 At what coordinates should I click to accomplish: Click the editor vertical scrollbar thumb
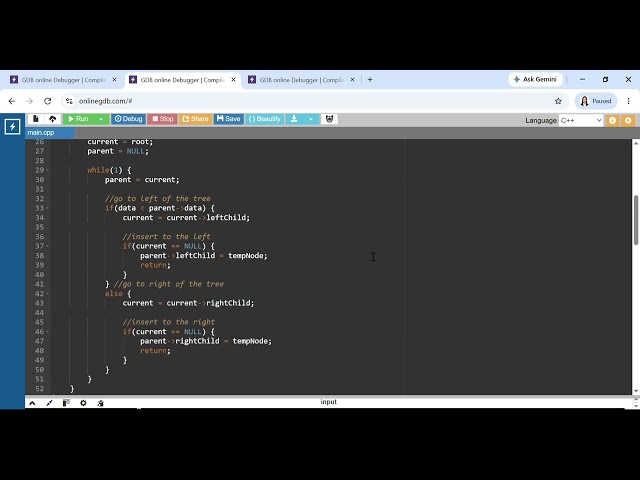[x=636, y=220]
